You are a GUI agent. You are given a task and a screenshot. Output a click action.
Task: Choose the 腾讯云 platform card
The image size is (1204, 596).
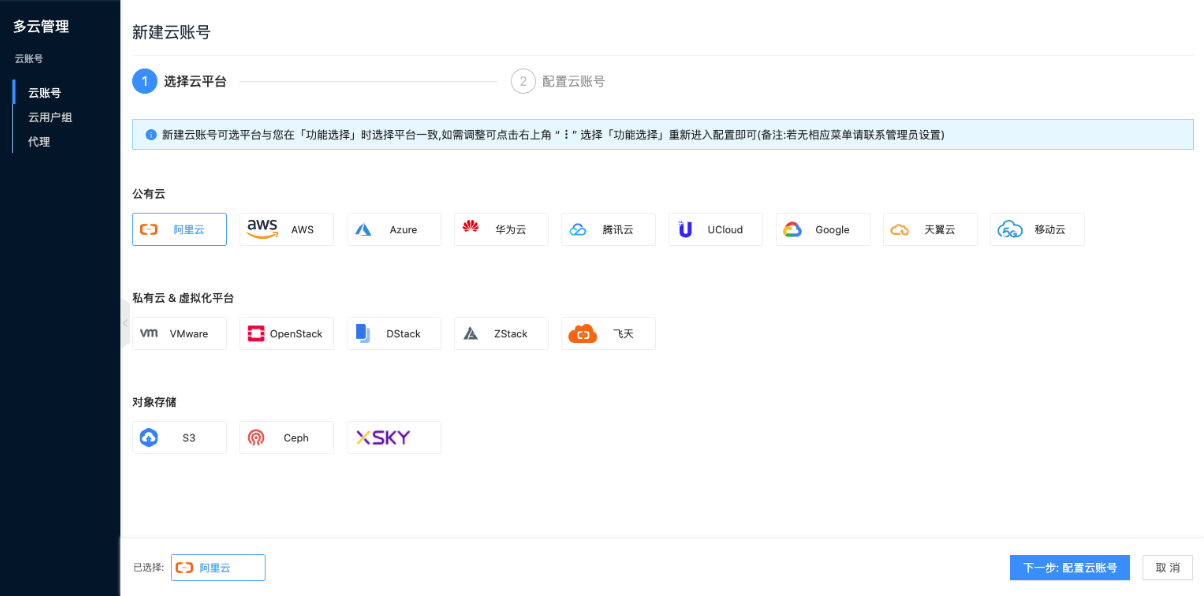pyautogui.click(x=608, y=229)
